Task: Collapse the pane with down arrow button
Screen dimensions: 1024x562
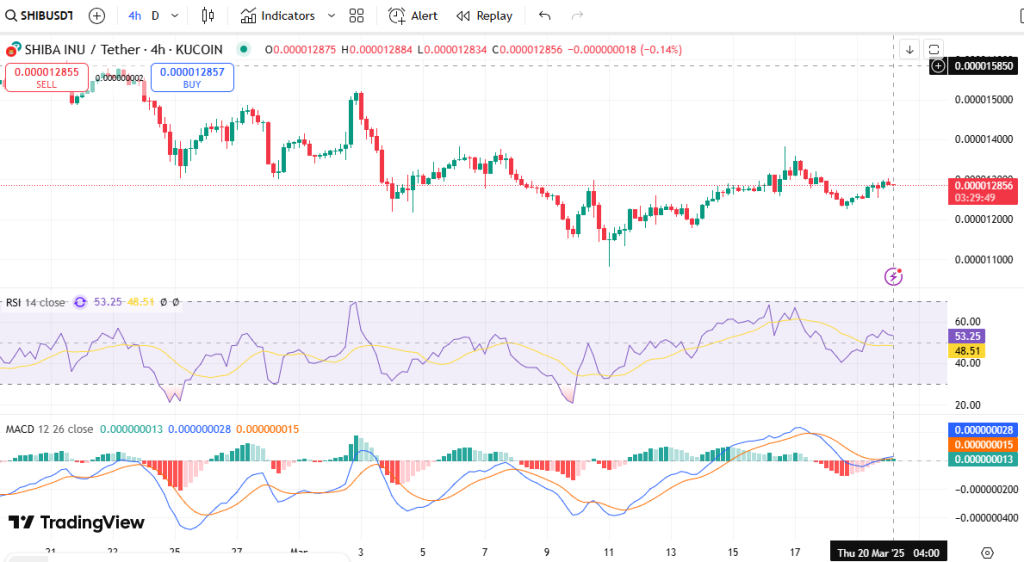Action: click(910, 49)
